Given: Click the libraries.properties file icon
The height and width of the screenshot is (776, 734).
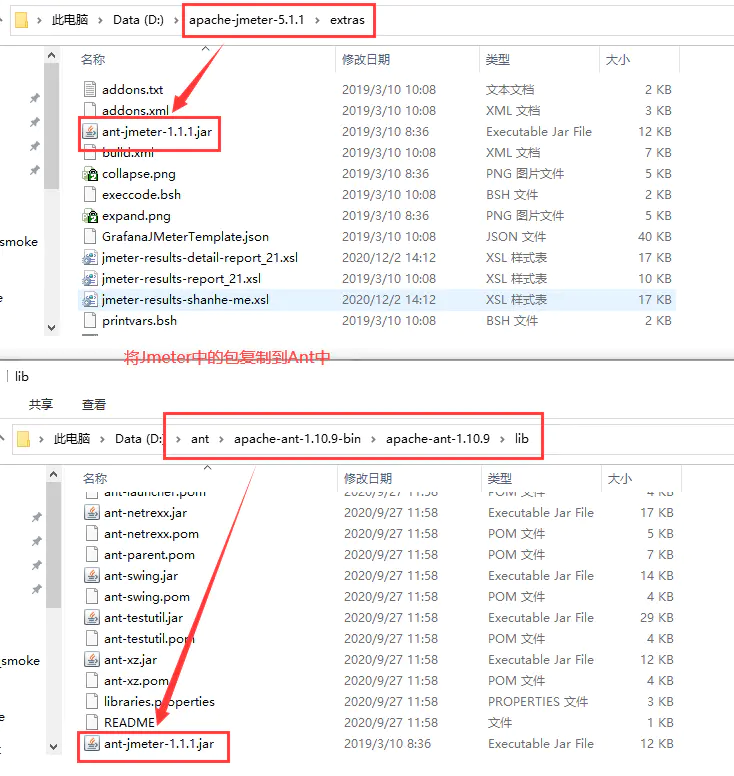Looking at the screenshot, I should [x=92, y=702].
